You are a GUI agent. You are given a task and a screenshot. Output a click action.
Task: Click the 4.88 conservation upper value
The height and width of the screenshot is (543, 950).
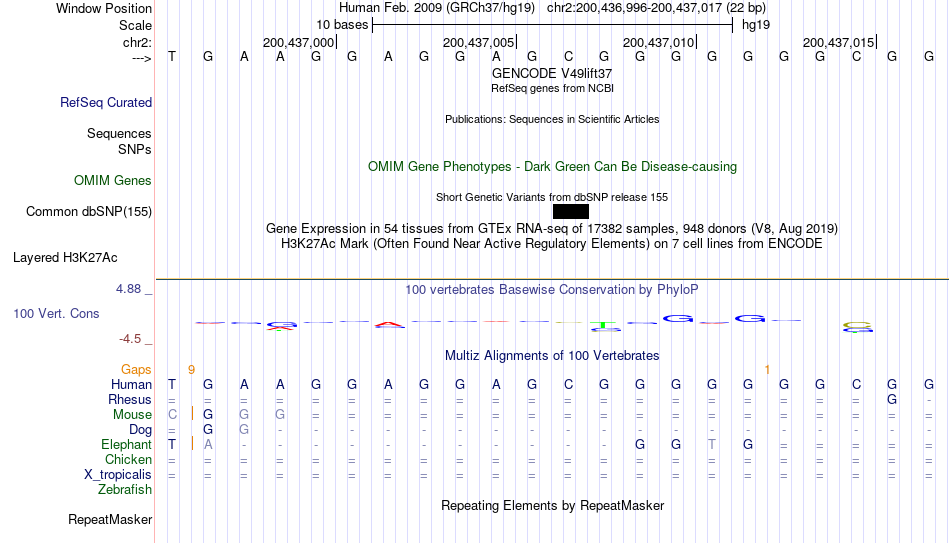click(128, 289)
